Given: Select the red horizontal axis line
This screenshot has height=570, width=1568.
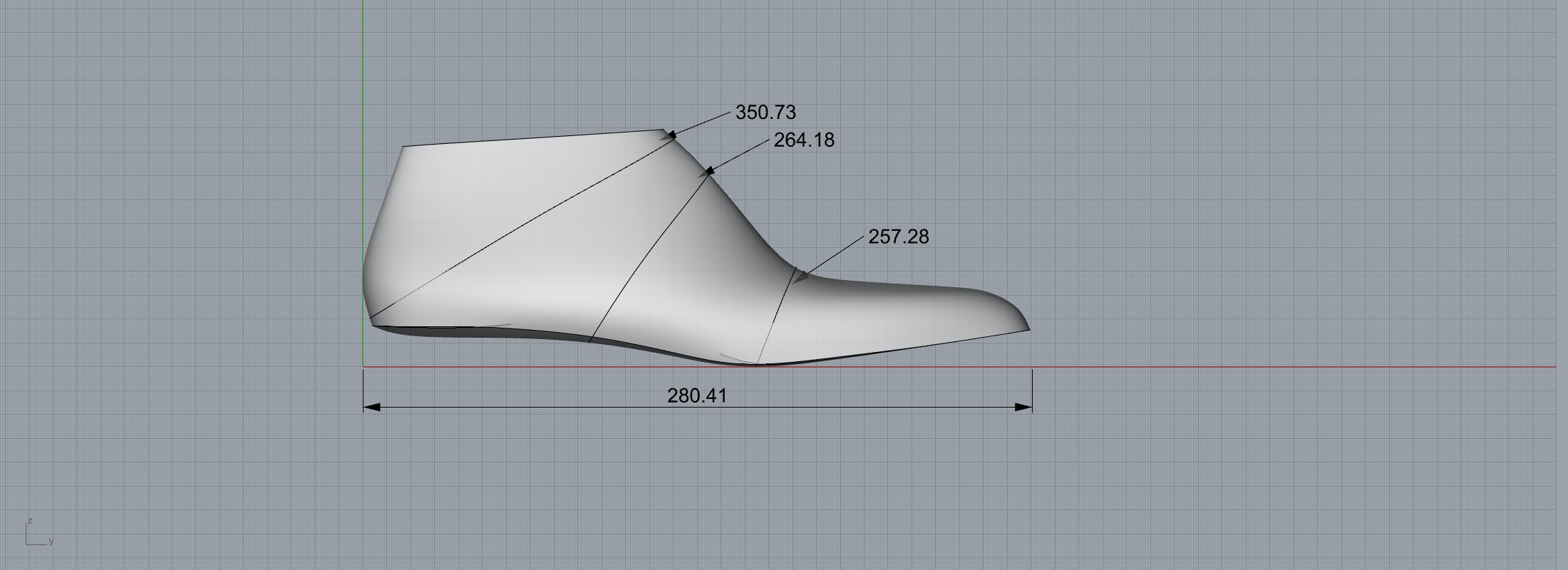Looking at the screenshot, I should coord(1283,367).
